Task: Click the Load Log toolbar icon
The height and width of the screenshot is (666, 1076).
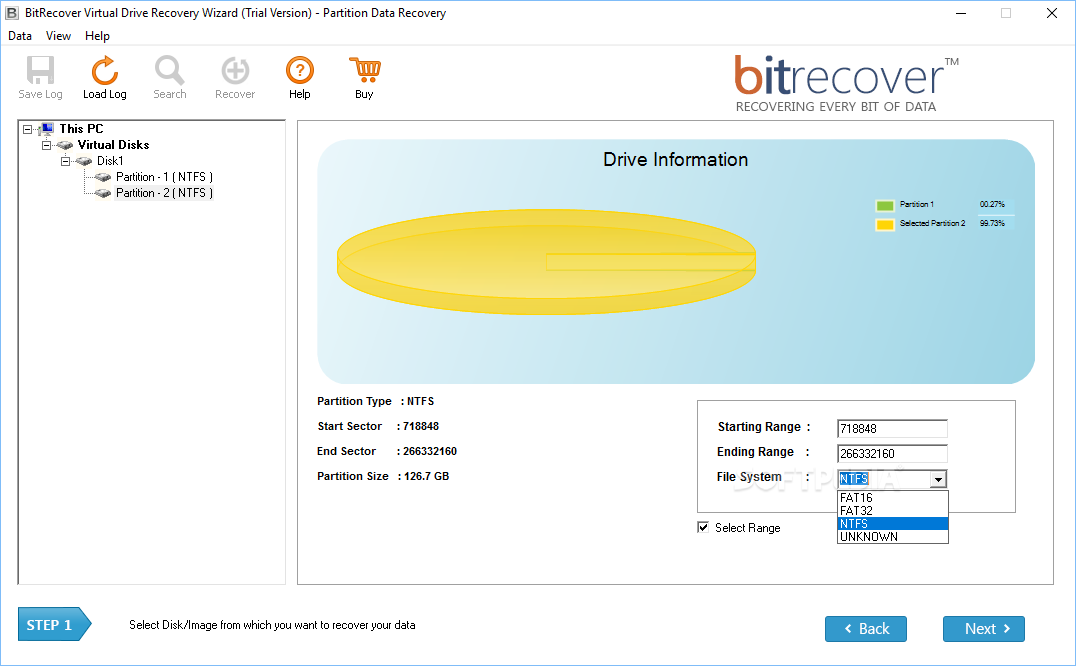Action: tap(104, 70)
